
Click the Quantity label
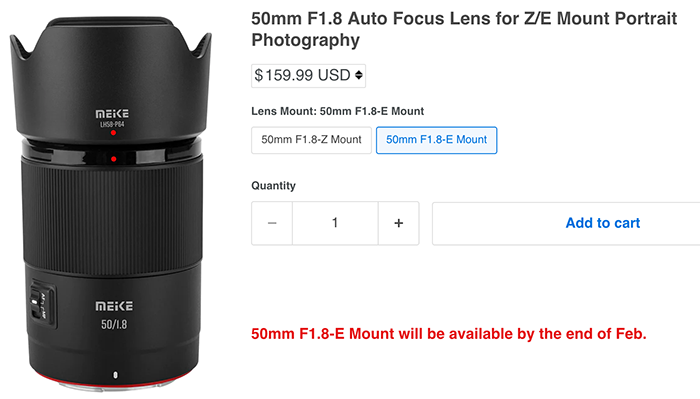273,186
